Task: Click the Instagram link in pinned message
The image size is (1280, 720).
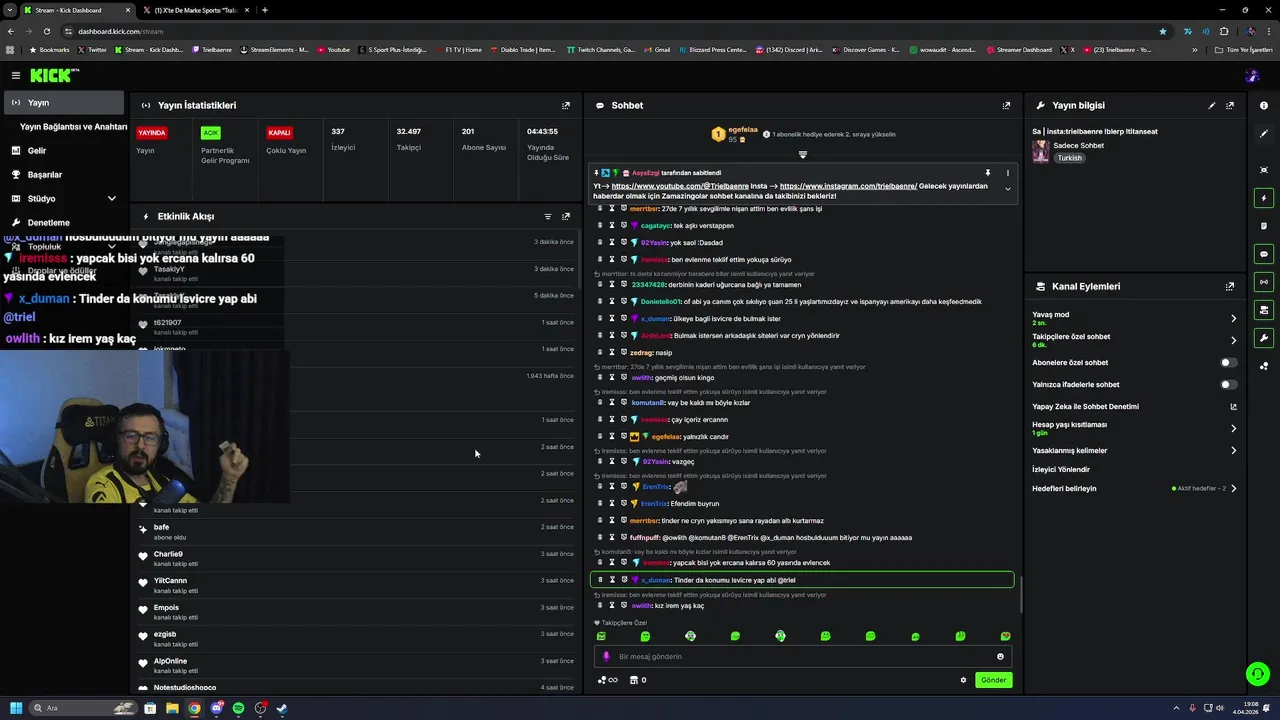Action: tap(848, 186)
